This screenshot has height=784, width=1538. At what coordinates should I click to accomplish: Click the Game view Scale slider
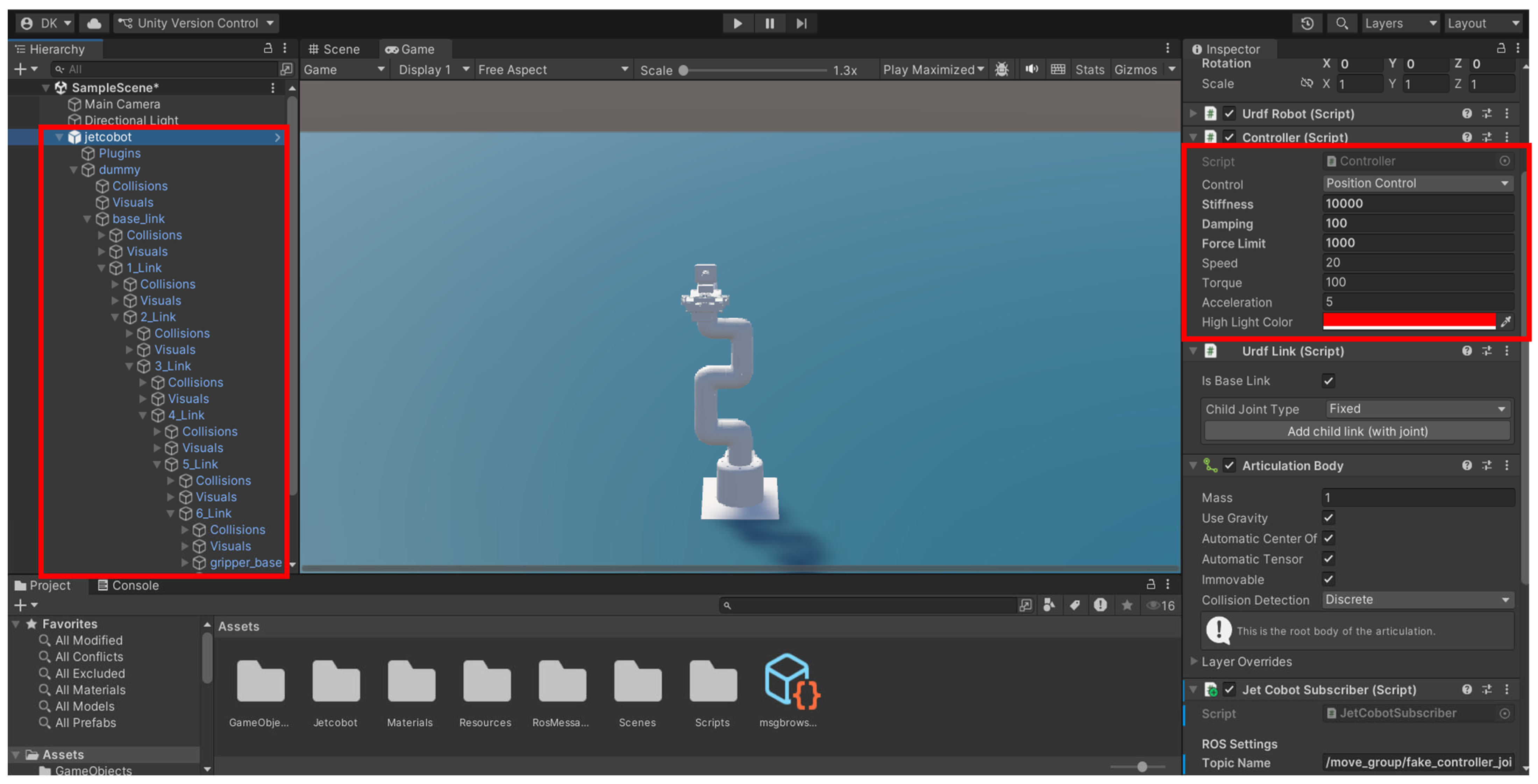tap(755, 70)
